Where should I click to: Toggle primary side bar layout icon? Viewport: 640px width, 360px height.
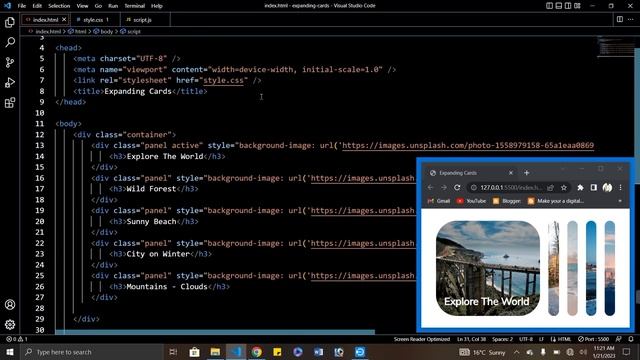[549, 6]
